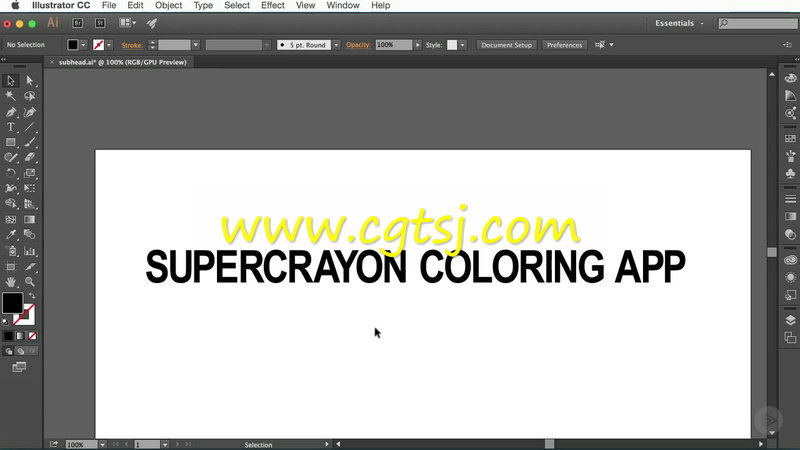Pick the Shaper/Pencil tool
The width and height of the screenshot is (800, 450).
coord(11,158)
